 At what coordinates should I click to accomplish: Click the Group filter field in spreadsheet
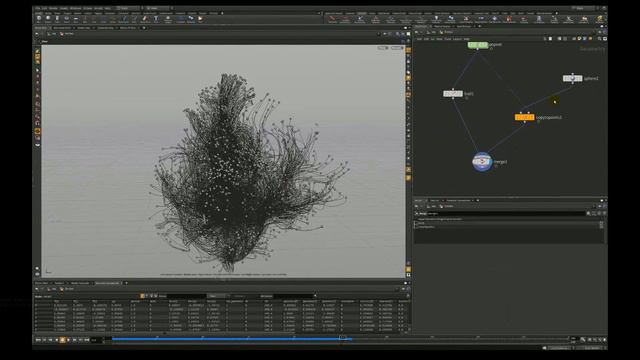click(x=187, y=296)
